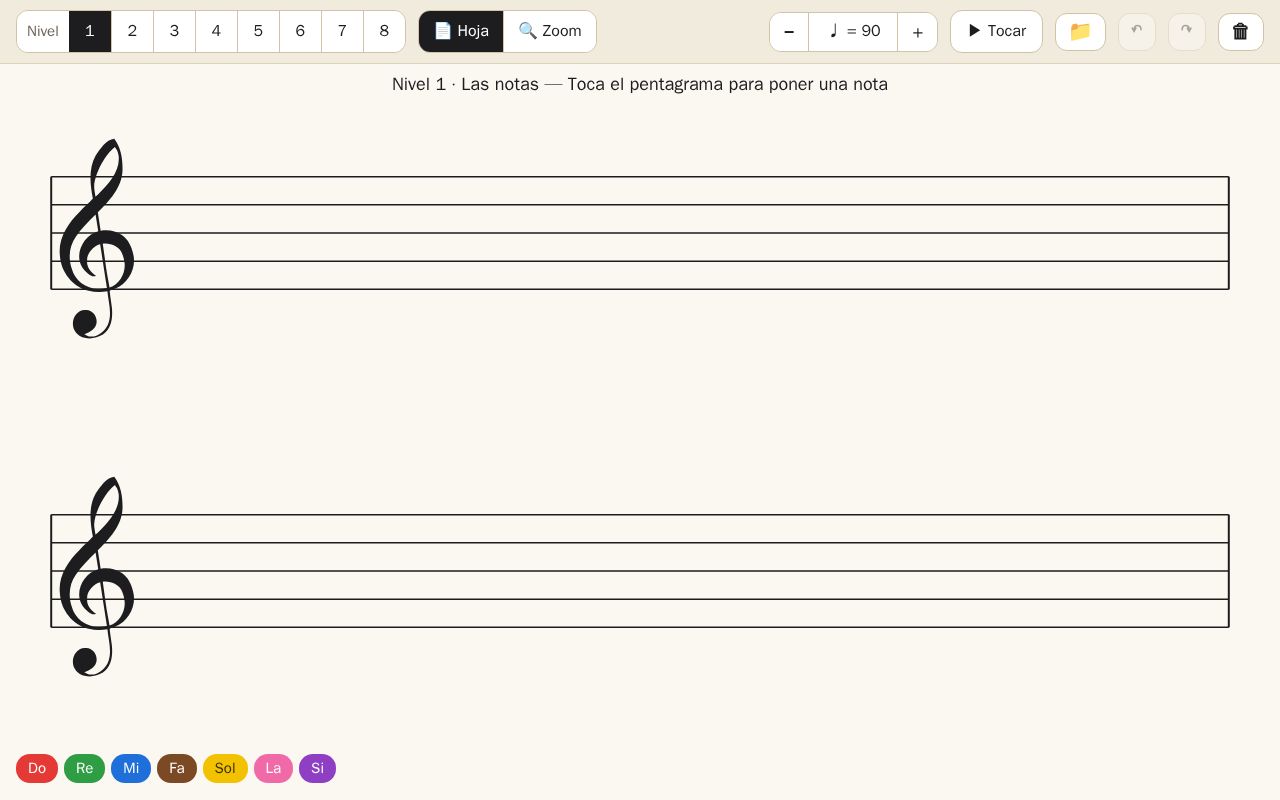Increase tempo with the plus button

point(917,32)
